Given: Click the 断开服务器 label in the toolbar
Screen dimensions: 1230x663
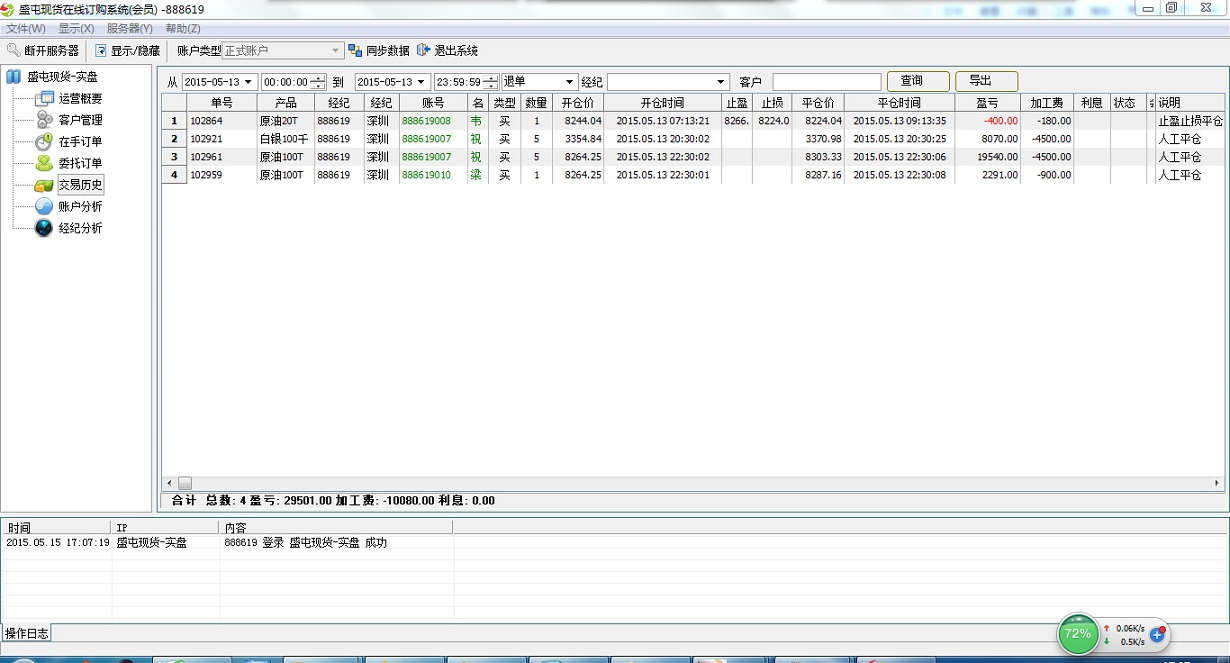Looking at the screenshot, I should [x=52, y=50].
